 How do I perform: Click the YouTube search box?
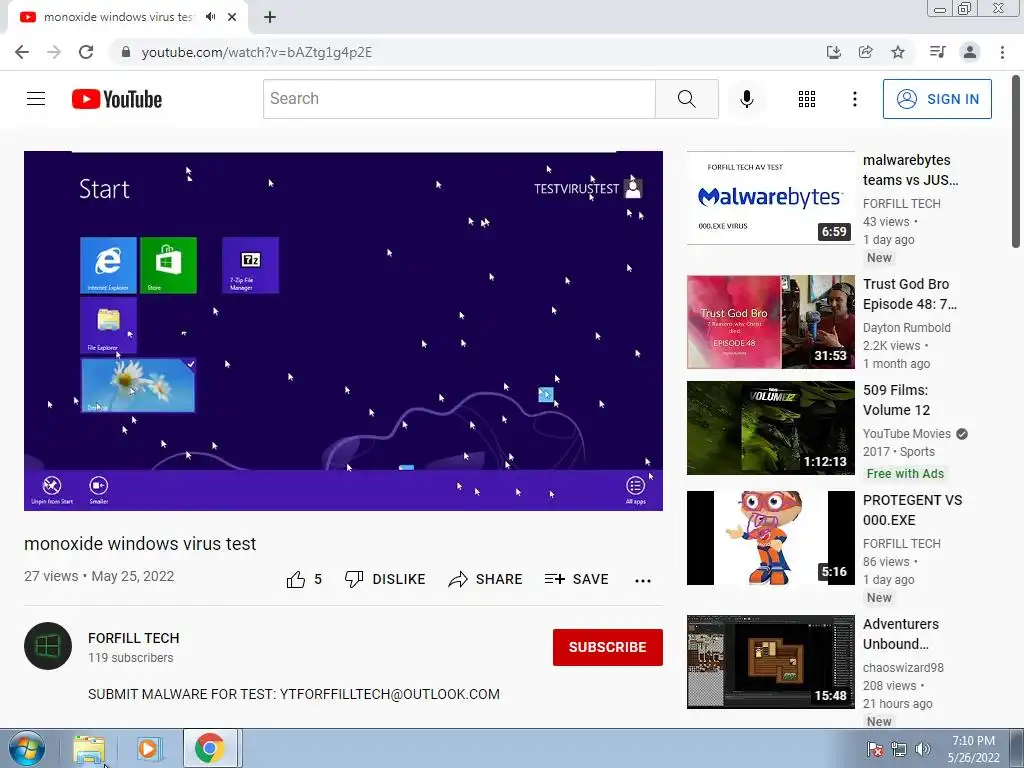(x=459, y=99)
